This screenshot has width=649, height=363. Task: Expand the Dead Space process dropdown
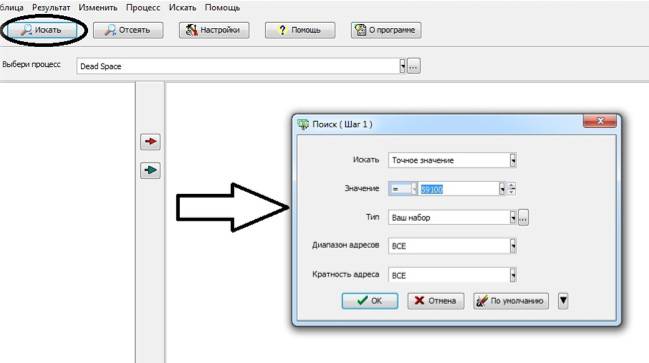(x=402, y=66)
